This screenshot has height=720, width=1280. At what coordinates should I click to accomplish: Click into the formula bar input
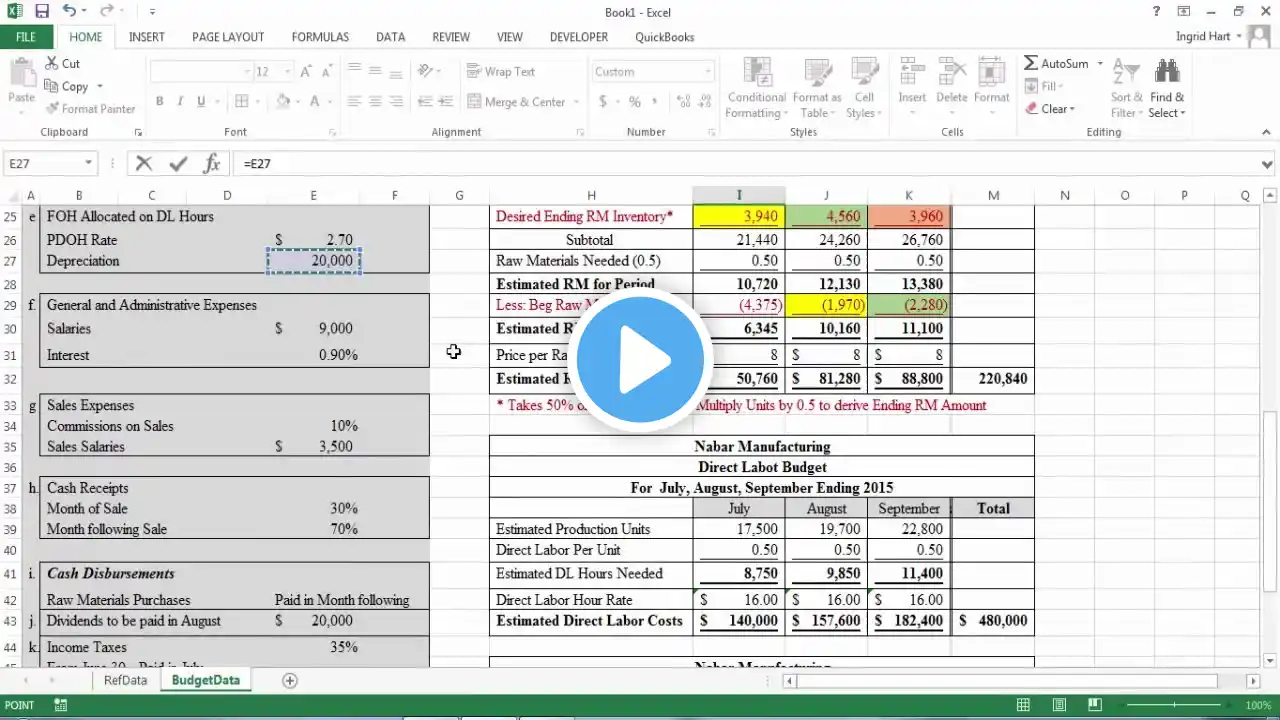[x=745, y=163]
